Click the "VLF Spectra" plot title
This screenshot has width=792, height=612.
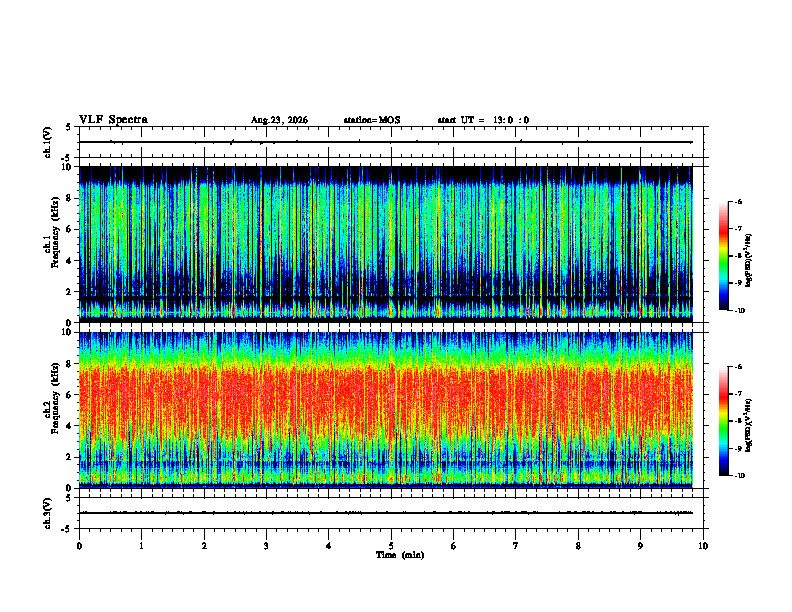click(x=113, y=120)
